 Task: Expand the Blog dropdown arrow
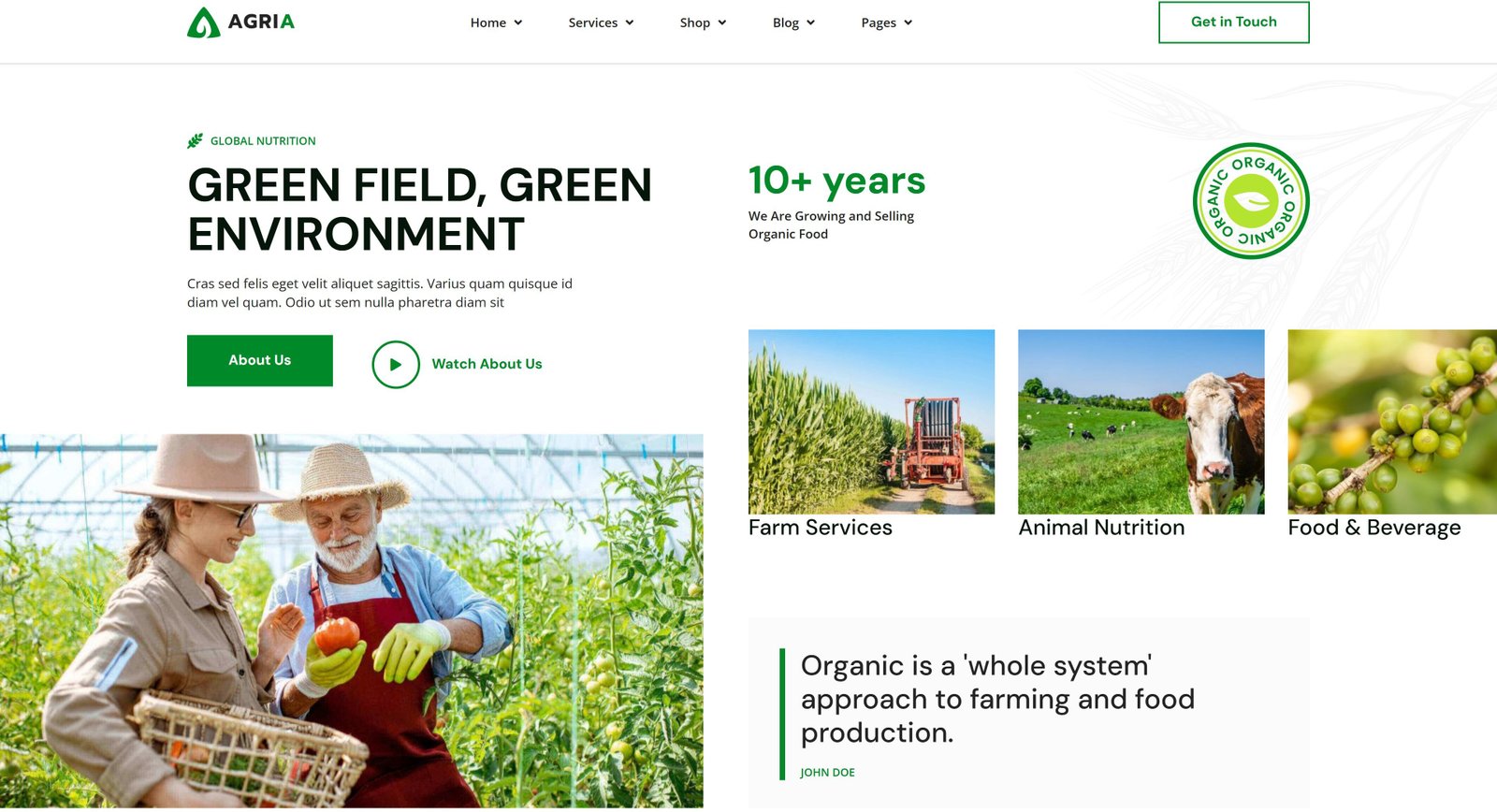811,23
